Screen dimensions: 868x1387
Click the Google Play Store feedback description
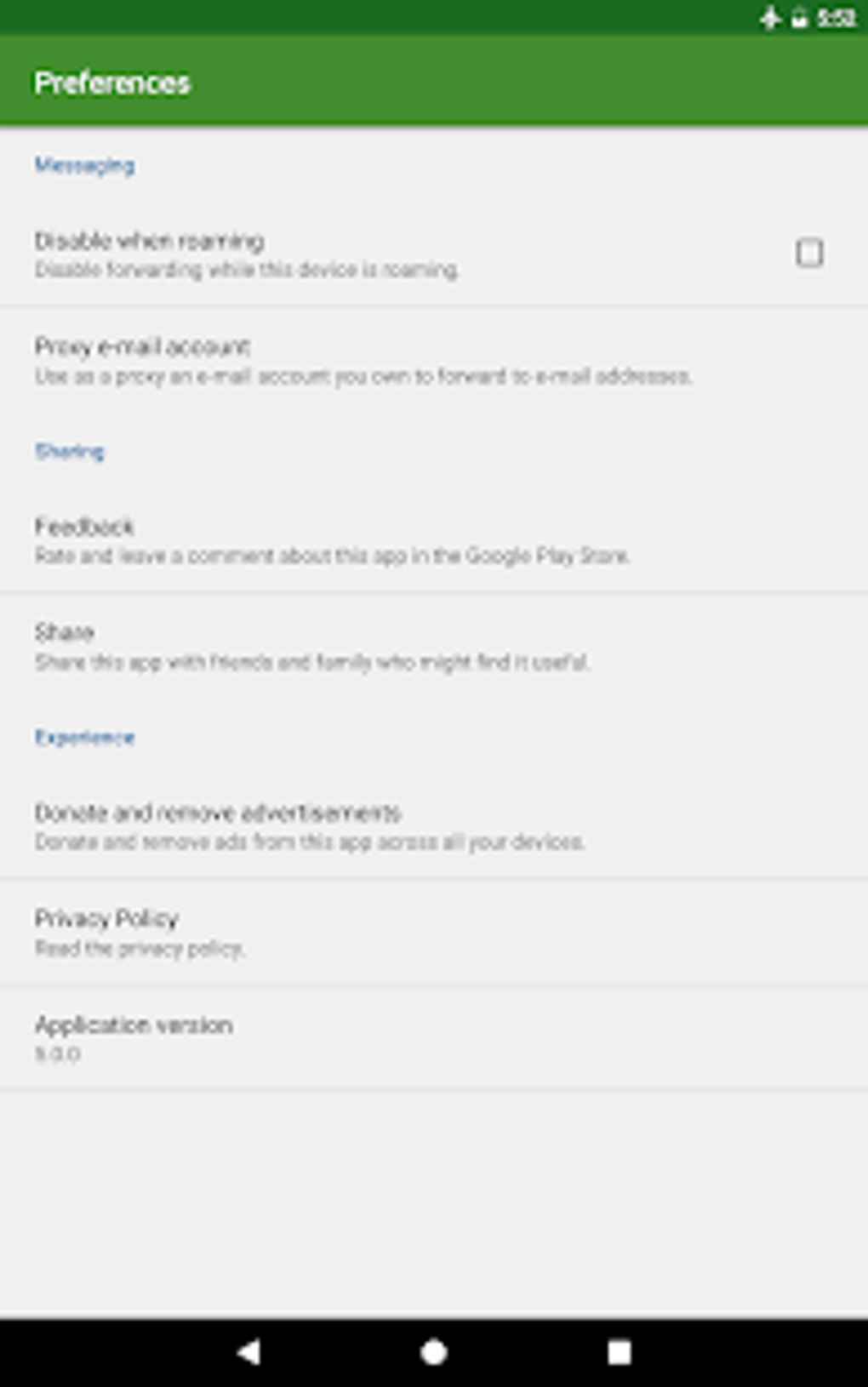[332, 556]
